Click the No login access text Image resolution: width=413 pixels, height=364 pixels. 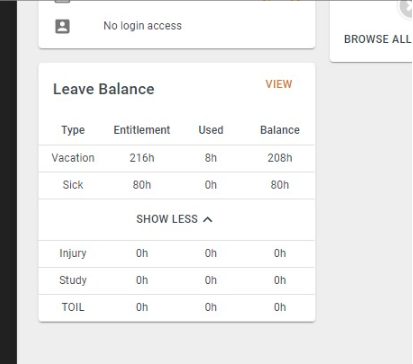[142, 26]
